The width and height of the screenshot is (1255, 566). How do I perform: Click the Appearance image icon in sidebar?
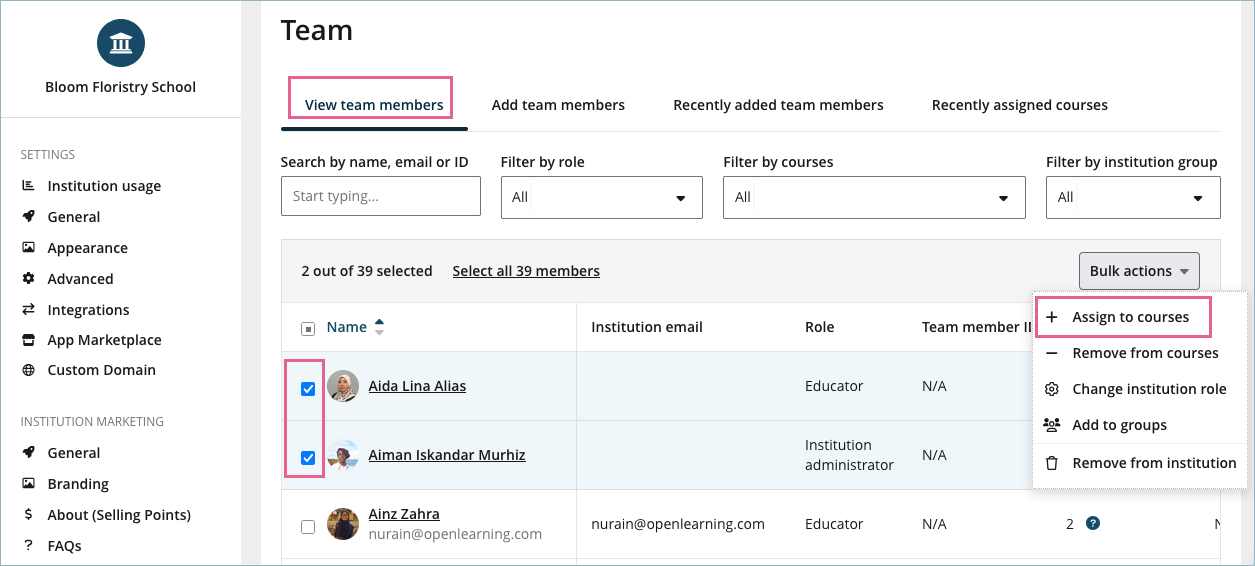coord(28,248)
